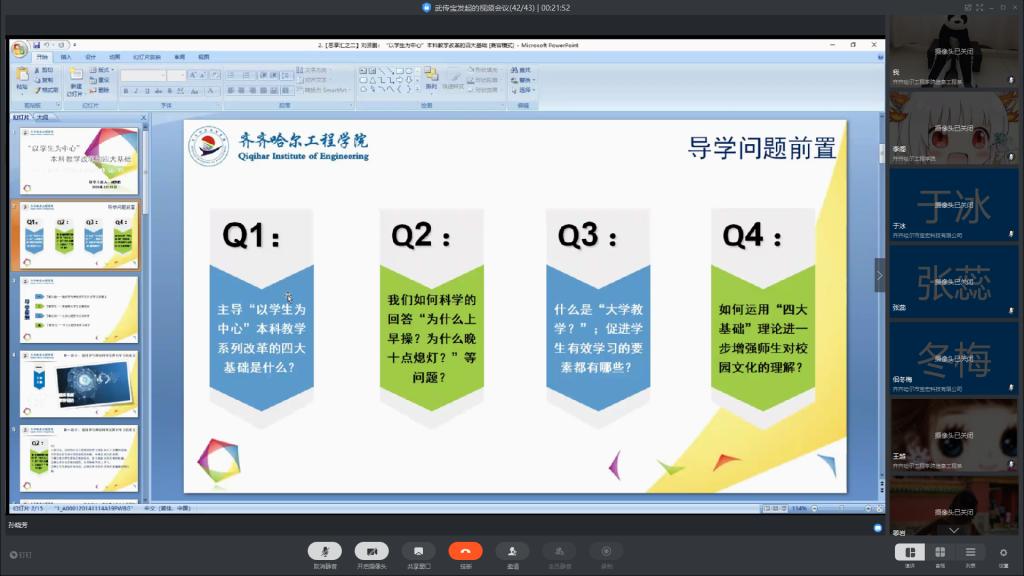Expand more participants with bottom chevron
Image resolution: width=1024 pixels, height=576 pixels.
(x=953, y=530)
